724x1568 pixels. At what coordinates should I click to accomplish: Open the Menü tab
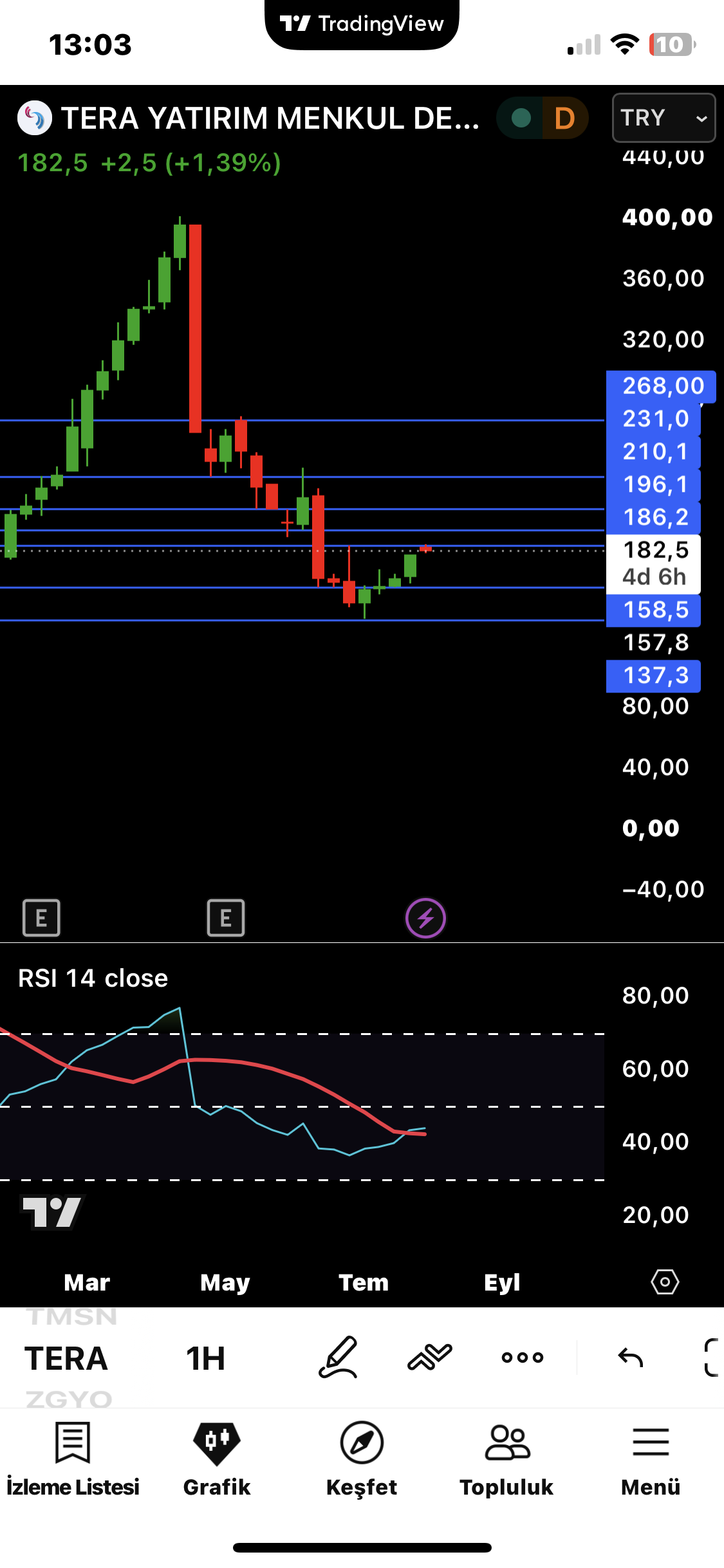[x=651, y=1460]
